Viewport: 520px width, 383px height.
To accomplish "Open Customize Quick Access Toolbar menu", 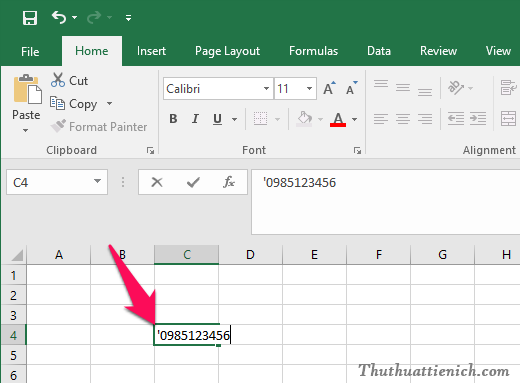I will [128, 18].
